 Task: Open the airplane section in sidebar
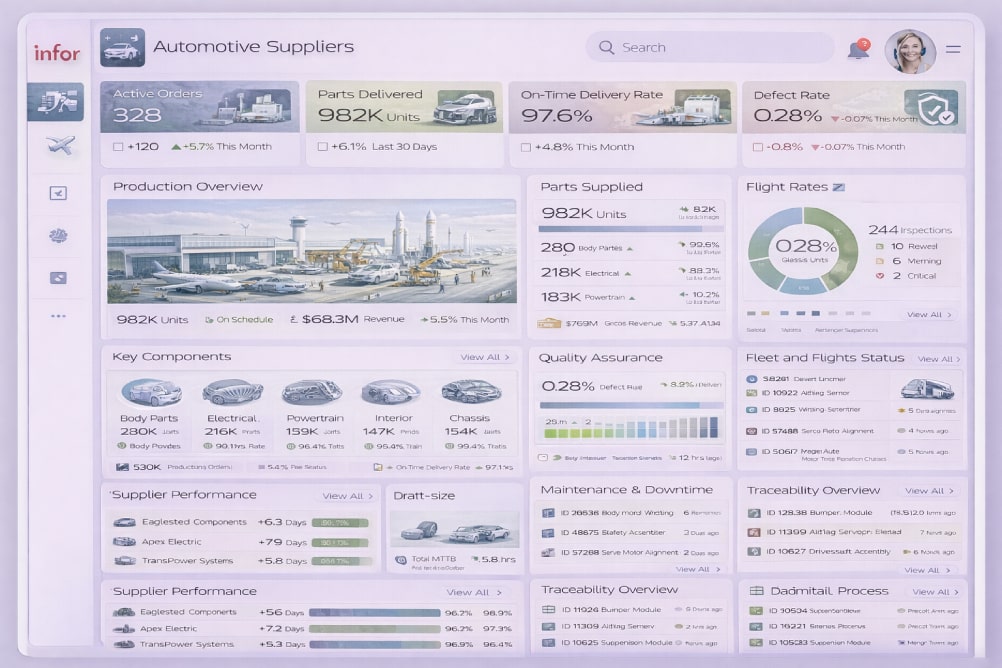59,146
